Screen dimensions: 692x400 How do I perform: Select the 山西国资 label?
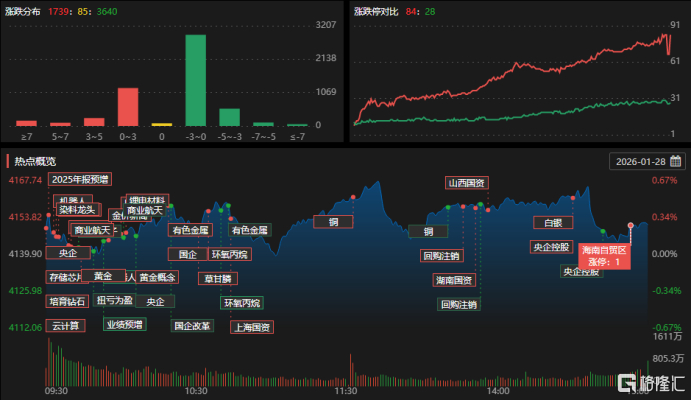point(466,183)
